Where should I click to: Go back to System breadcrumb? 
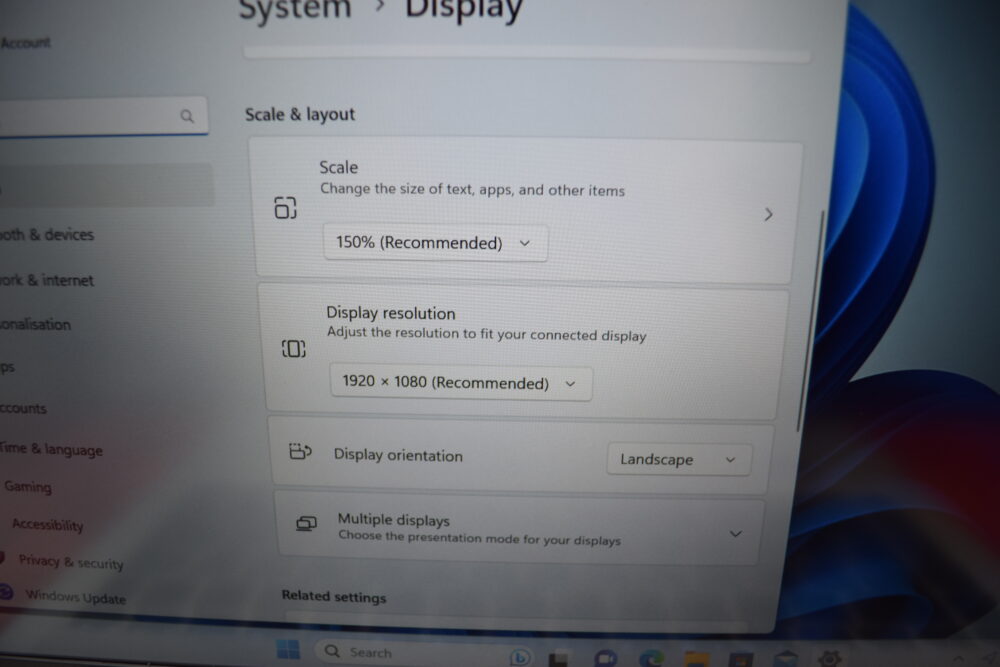pos(295,9)
